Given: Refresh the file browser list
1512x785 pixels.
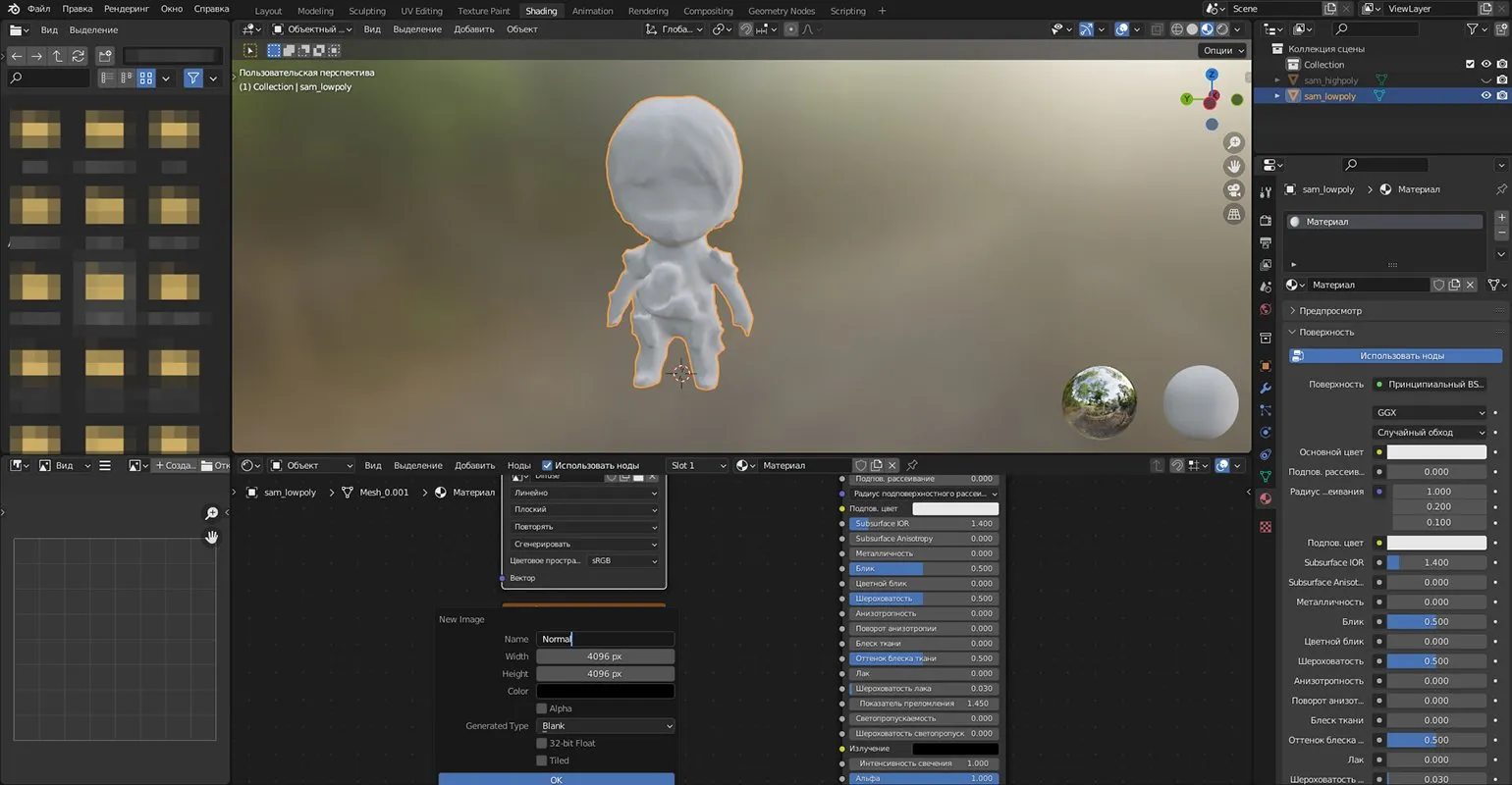Looking at the screenshot, I should point(79,56).
